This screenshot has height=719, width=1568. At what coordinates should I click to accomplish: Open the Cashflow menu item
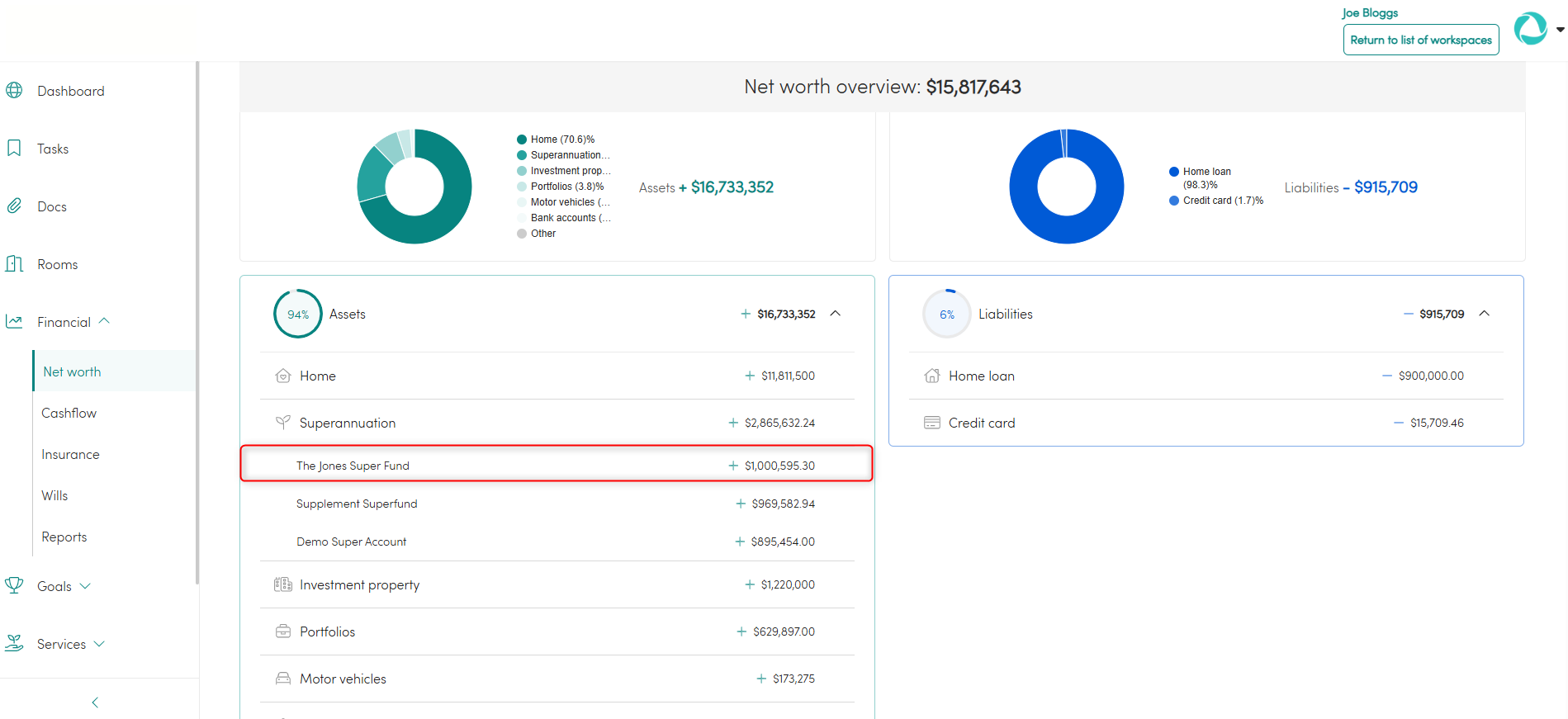(69, 413)
